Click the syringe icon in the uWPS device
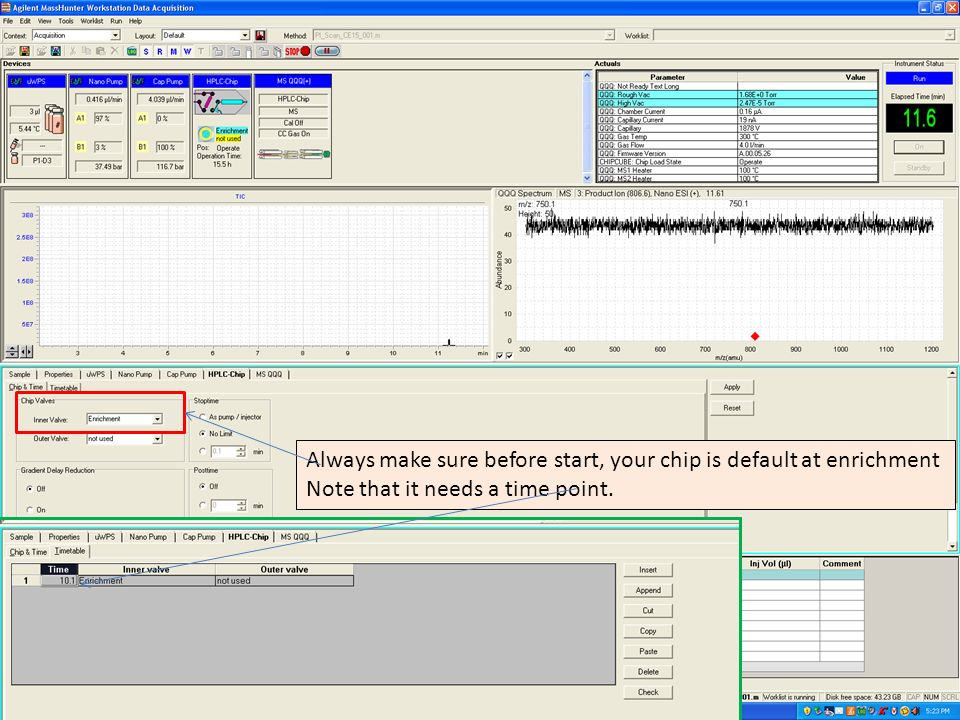960x720 pixels. click(x=15, y=145)
